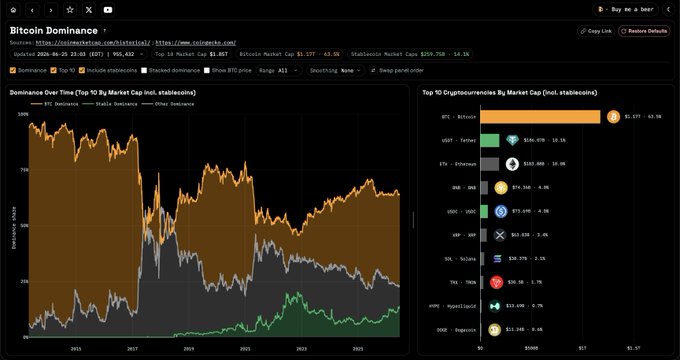Click the help icon beside Bitcoin Dominance
This screenshot has height=360, width=680.
[104, 31]
